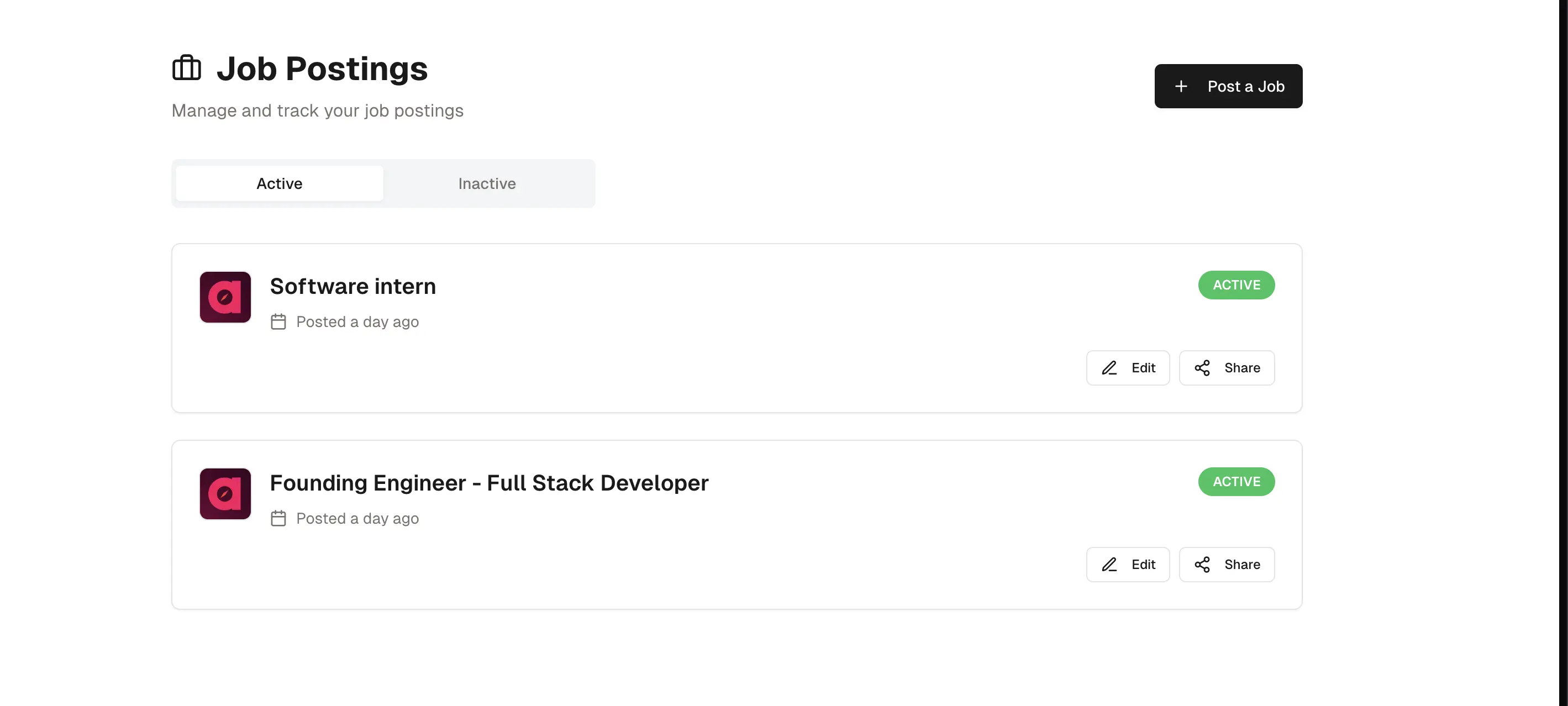
Task: Click ACTIVE badge on Software intern
Action: (x=1236, y=285)
